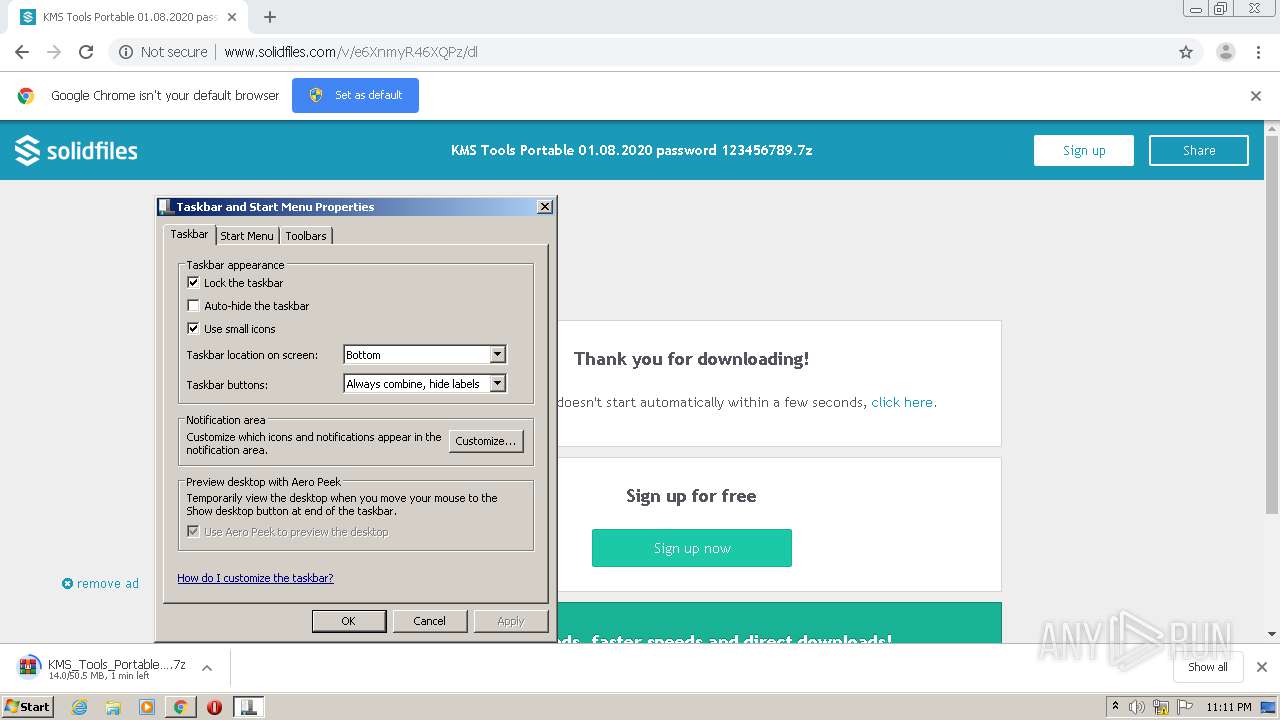Click Set as default button
This screenshot has width=1280, height=720.
tap(355, 96)
